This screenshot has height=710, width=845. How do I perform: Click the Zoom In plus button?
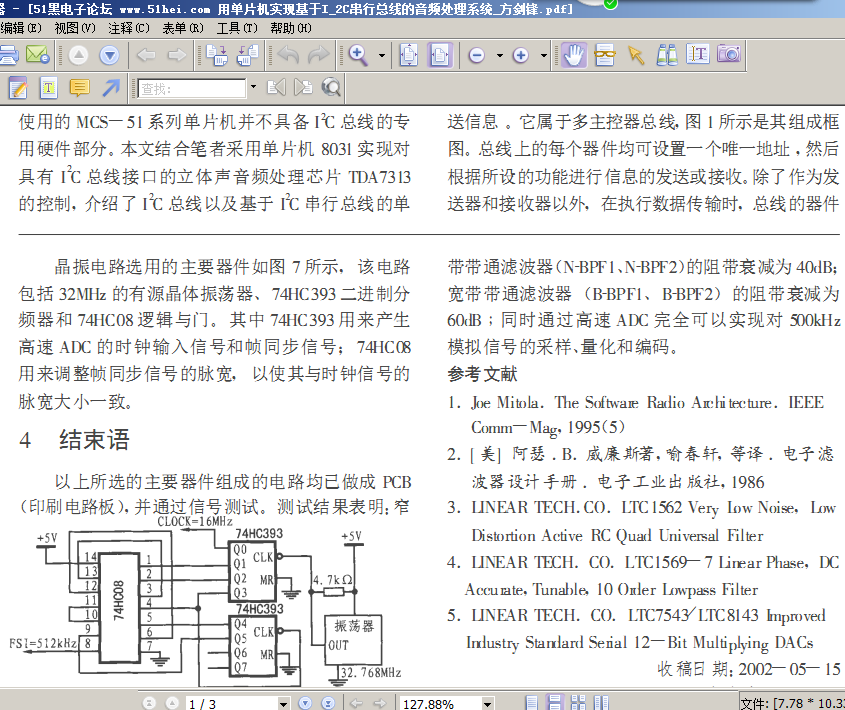tap(521, 55)
